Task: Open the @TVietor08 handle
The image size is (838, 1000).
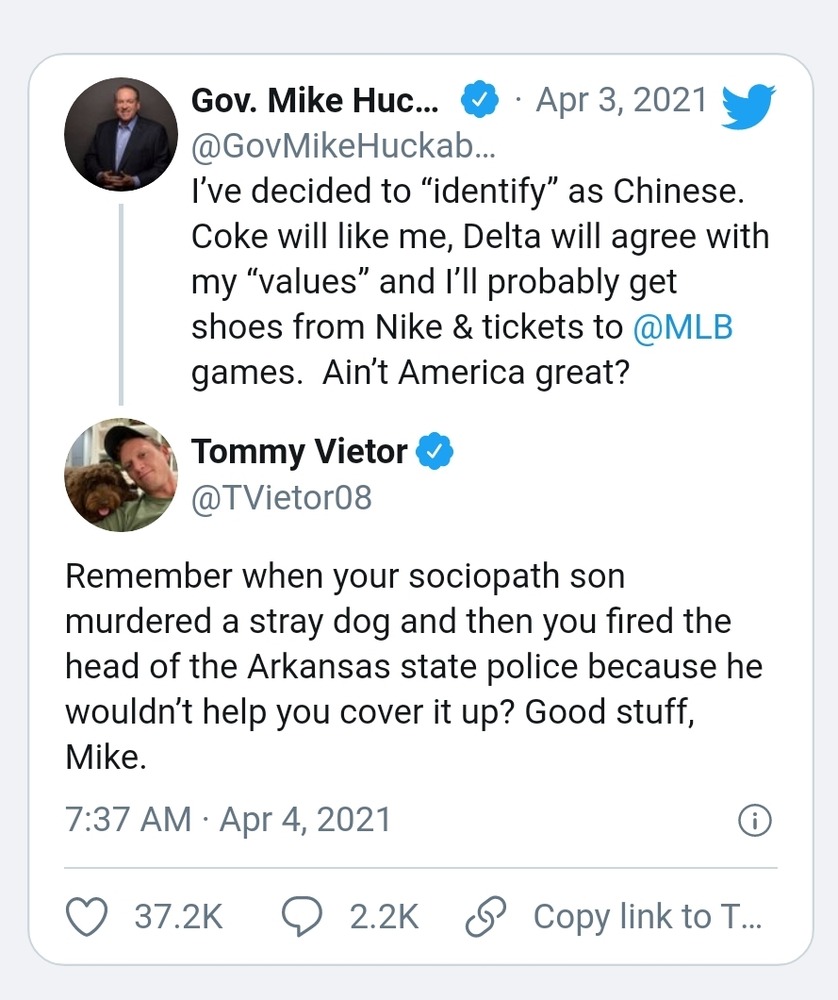Action: pos(281,497)
